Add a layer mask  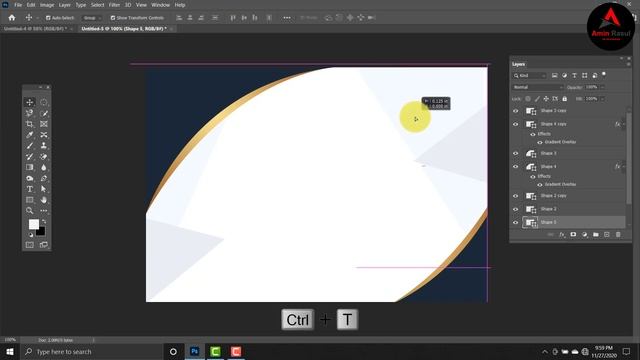[573, 235]
